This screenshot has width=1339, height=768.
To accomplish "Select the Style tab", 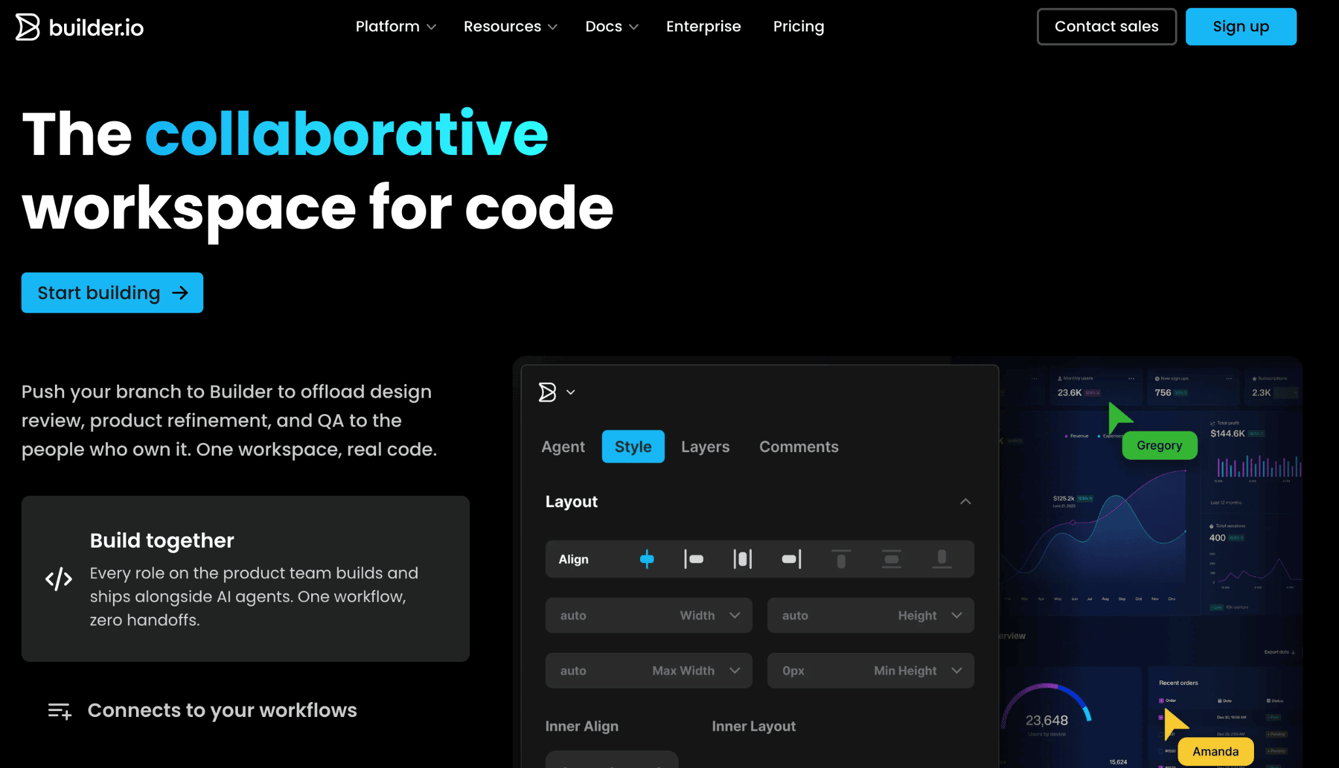I will pyautogui.click(x=633, y=447).
